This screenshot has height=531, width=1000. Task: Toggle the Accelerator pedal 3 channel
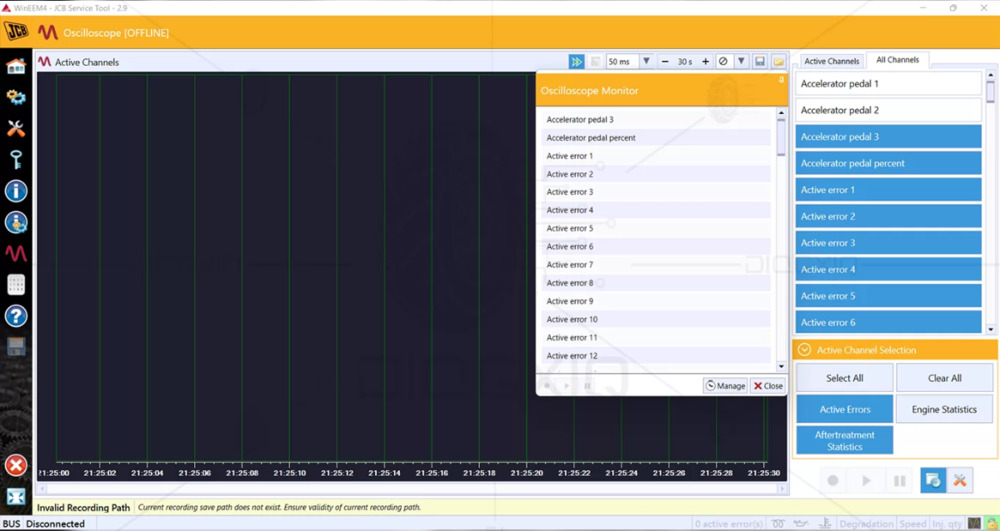888,137
